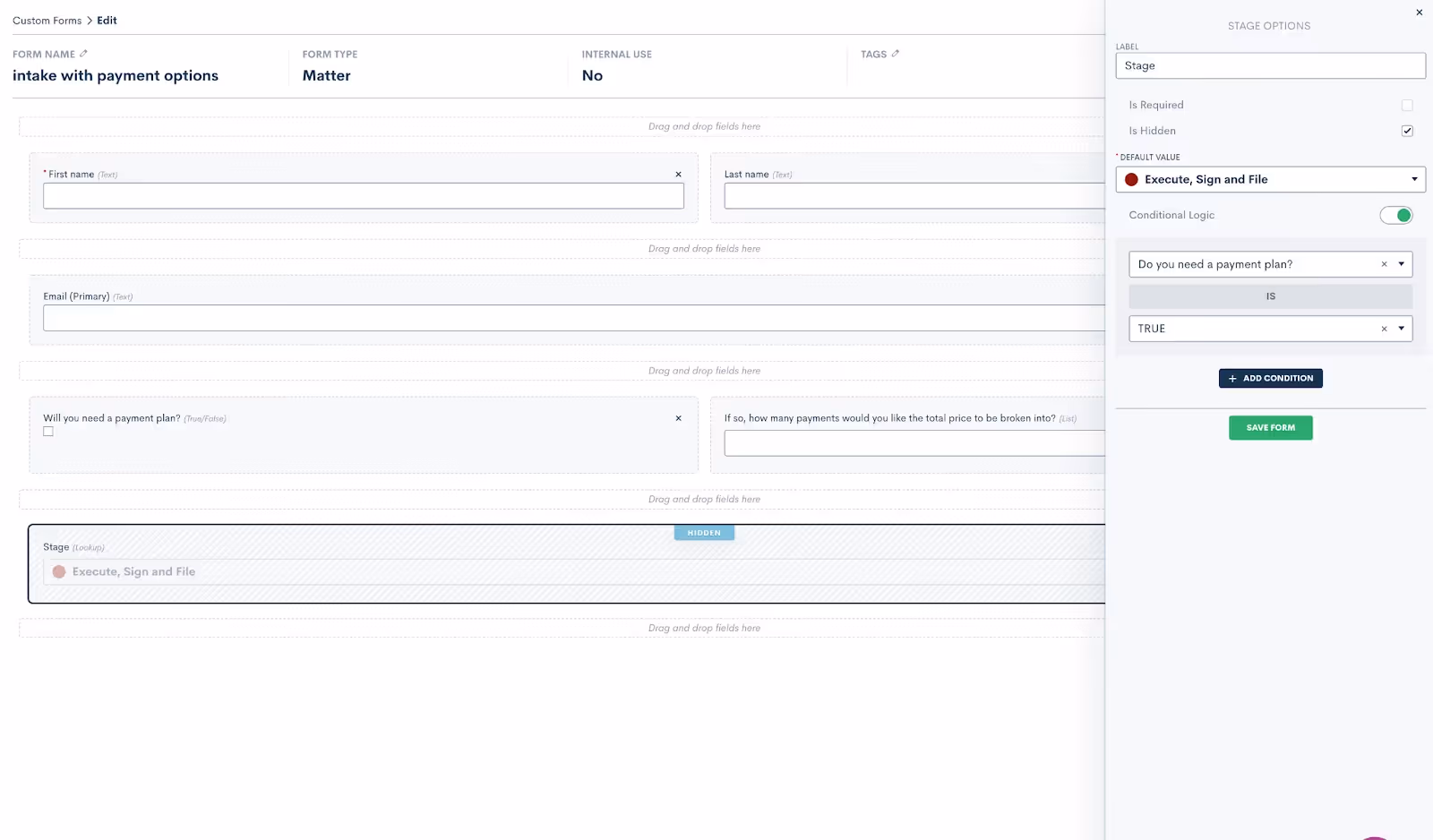The width and height of the screenshot is (1433, 840).
Task: Close the Stage Options panel
Action: [x=1419, y=13]
